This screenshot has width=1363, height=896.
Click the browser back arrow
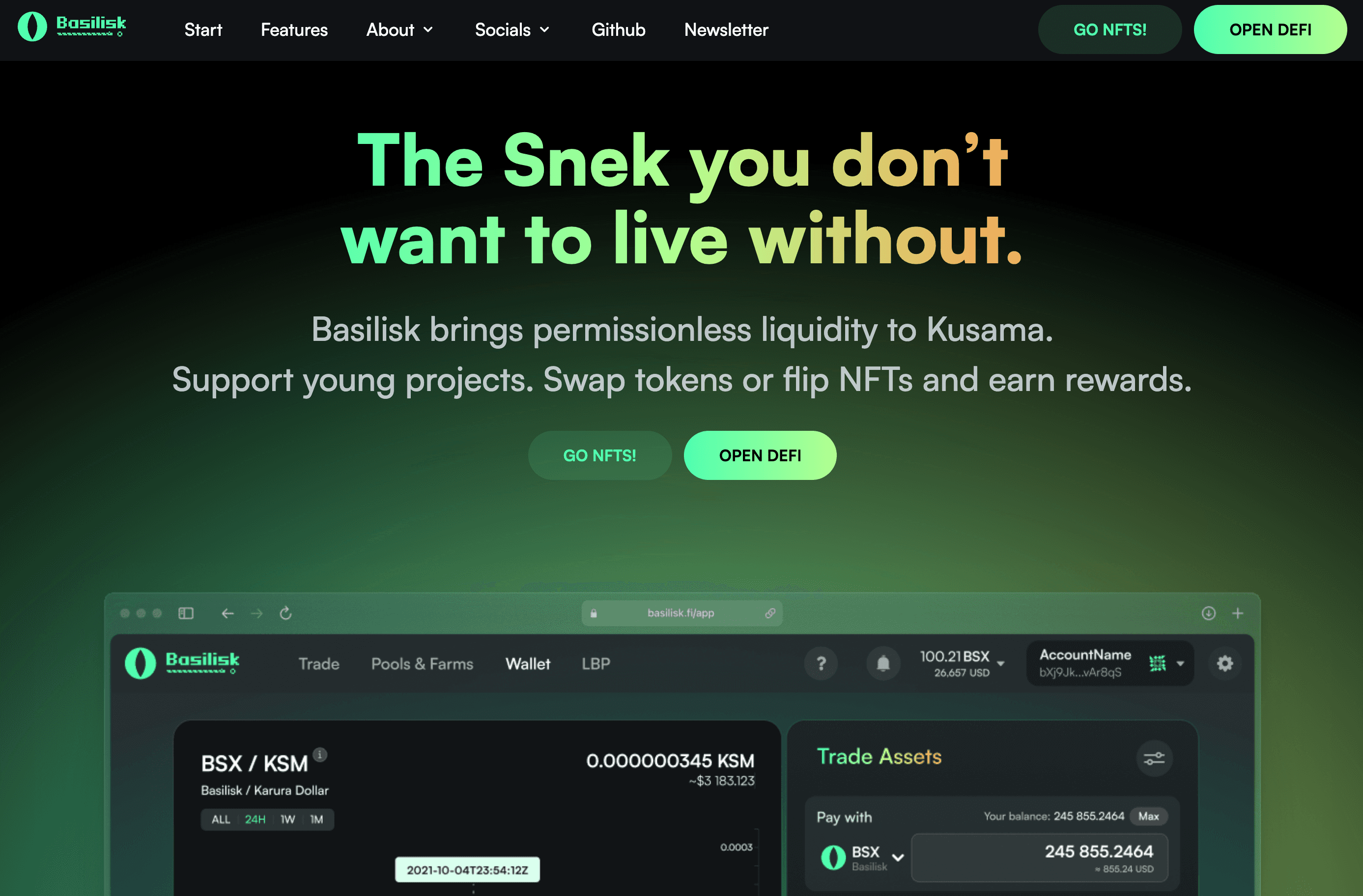point(227,613)
